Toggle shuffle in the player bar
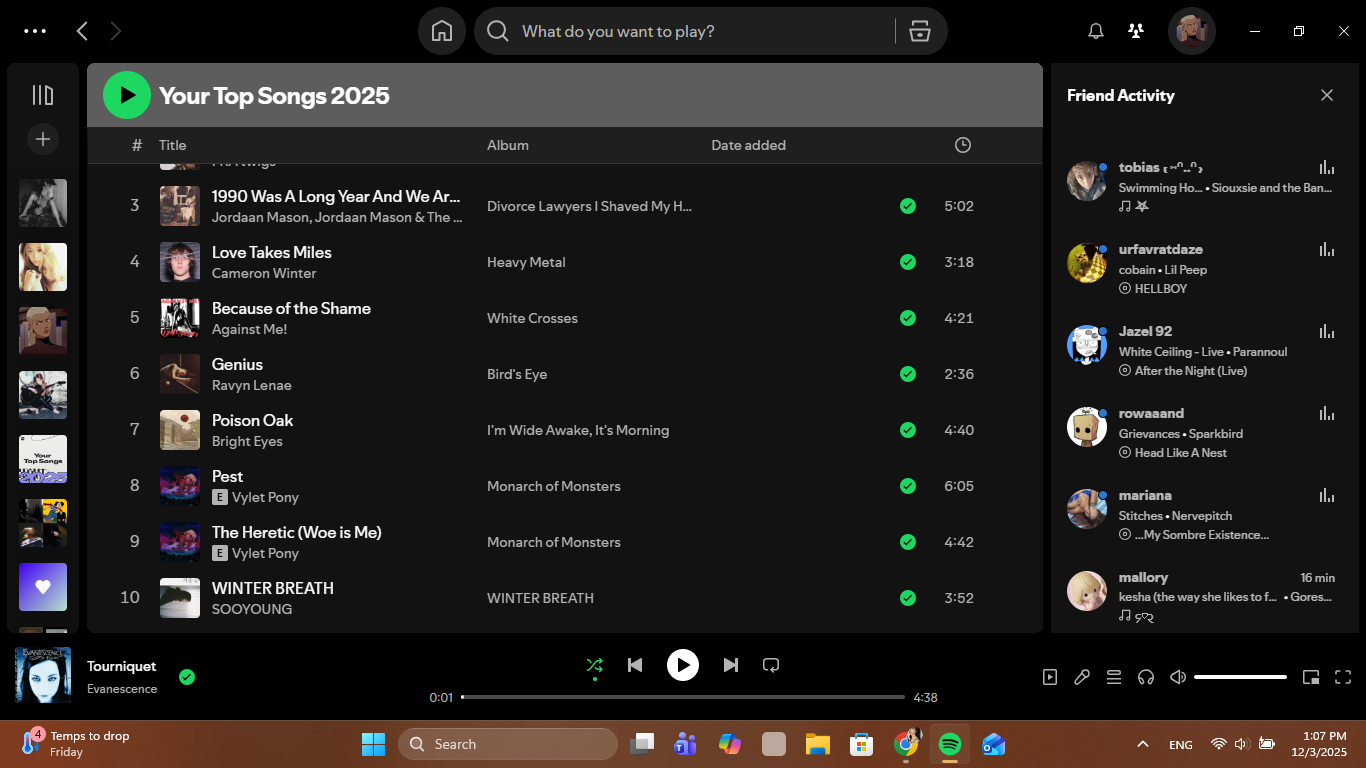Viewport: 1366px width, 768px height. click(595, 665)
